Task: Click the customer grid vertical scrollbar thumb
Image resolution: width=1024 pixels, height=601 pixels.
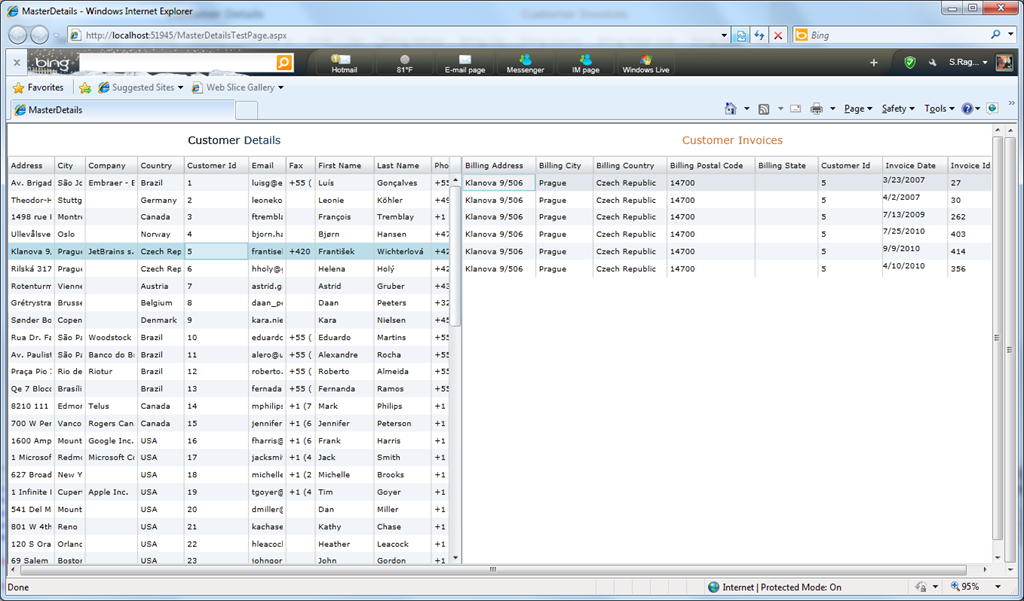Action: point(455,255)
